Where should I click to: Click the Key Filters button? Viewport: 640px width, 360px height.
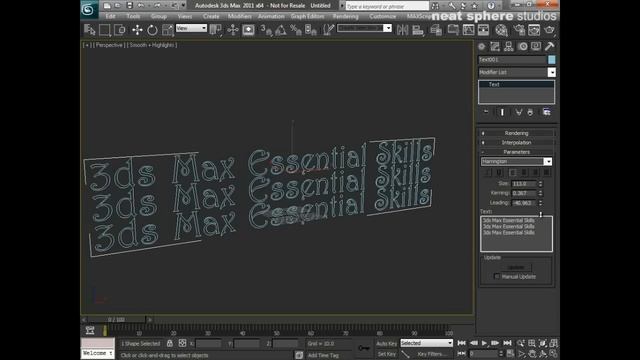pyautogui.click(x=431, y=354)
